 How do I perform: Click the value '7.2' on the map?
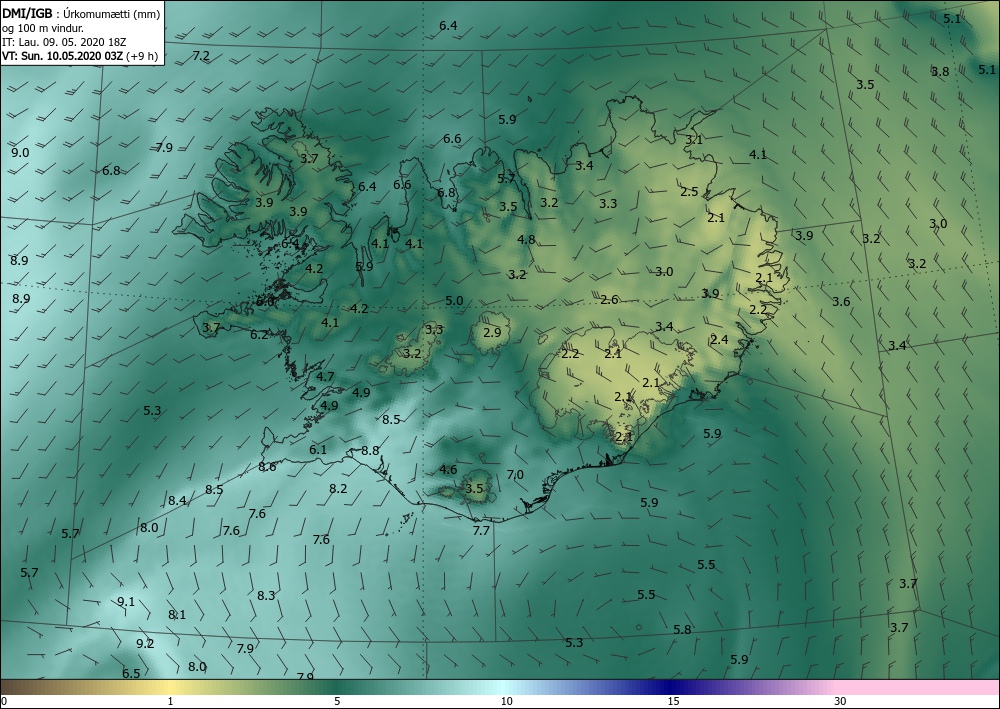click(201, 56)
